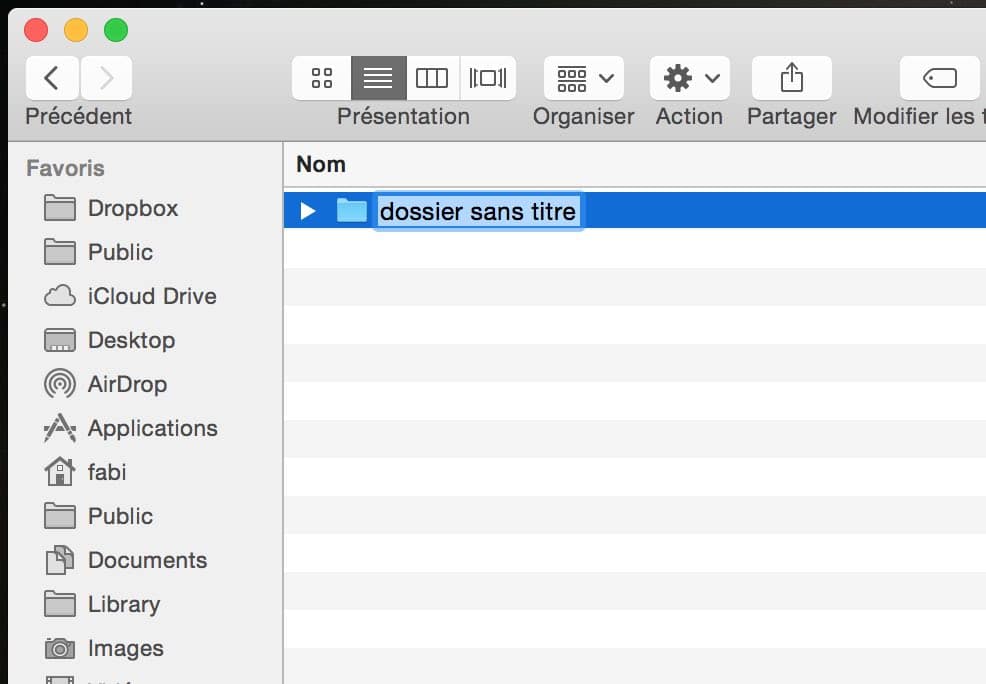
Task: Click the Library folder icon
Action: tap(60, 604)
